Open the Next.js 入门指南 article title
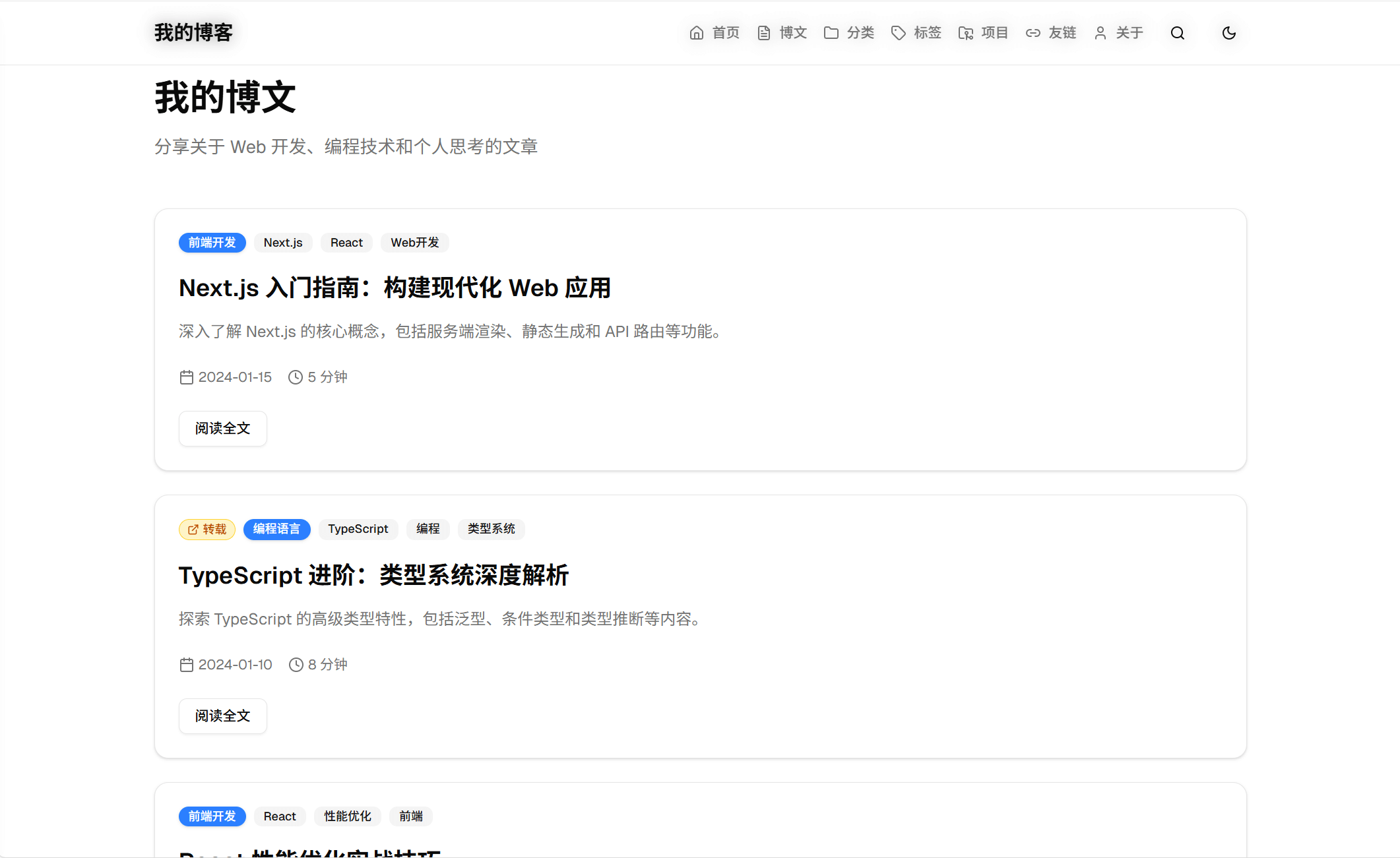 pos(395,288)
